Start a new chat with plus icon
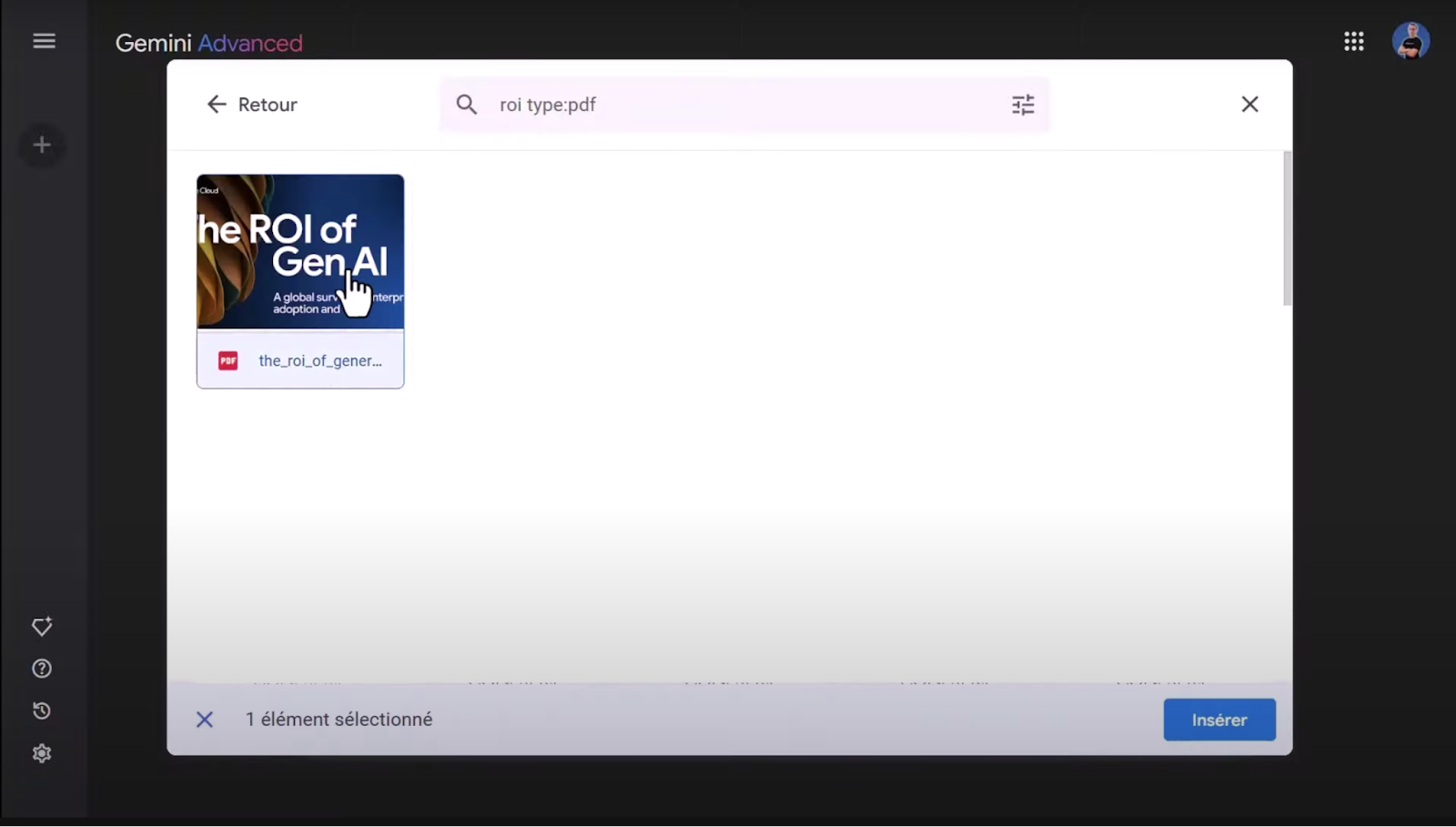Image resolution: width=1456 pixels, height=827 pixels. point(42,145)
